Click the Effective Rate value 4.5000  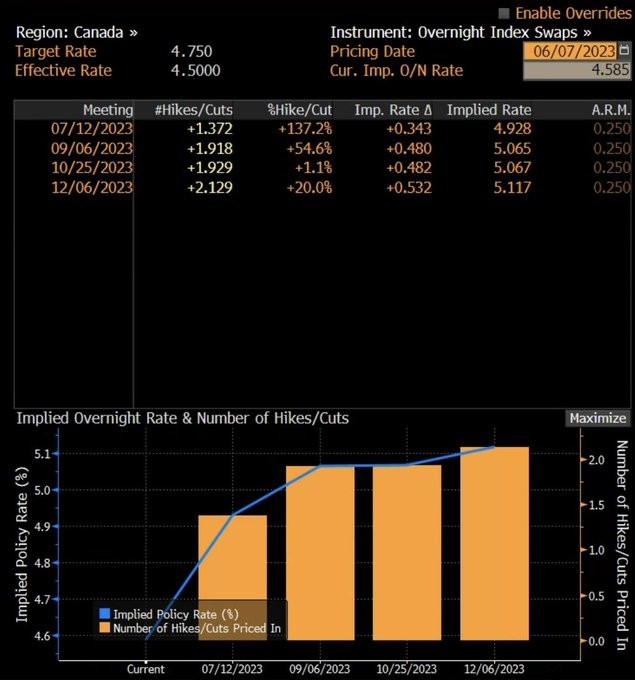coord(196,70)
